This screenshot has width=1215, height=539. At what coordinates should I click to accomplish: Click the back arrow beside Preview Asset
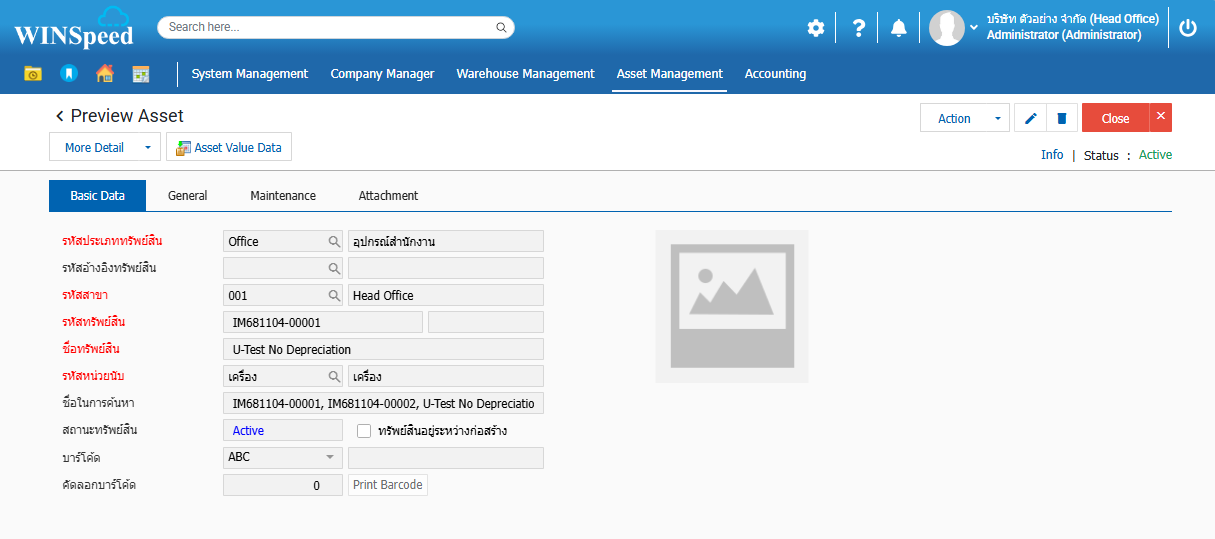pyautogui.click(x=60, y=116)
